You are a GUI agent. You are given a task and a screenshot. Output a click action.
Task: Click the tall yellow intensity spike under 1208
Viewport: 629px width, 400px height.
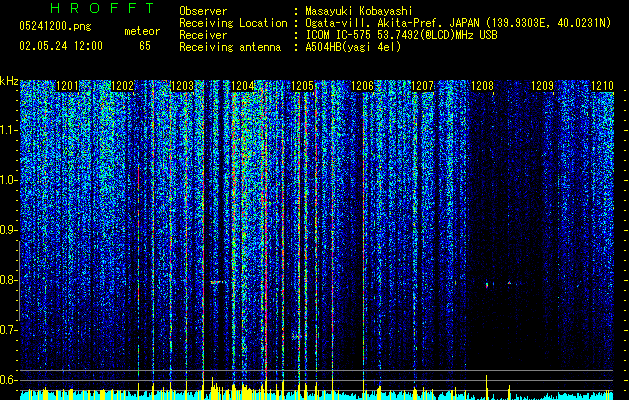point(487,386)
